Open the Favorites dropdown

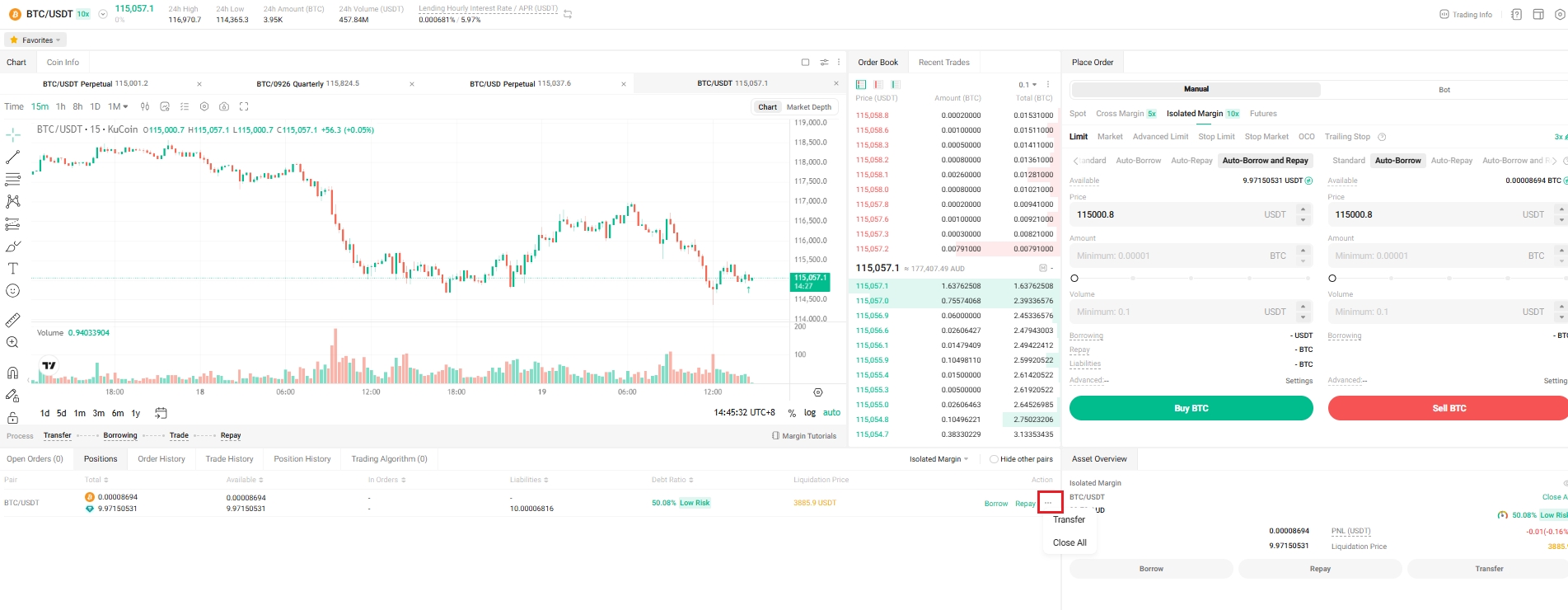click(x=36, y=40)
